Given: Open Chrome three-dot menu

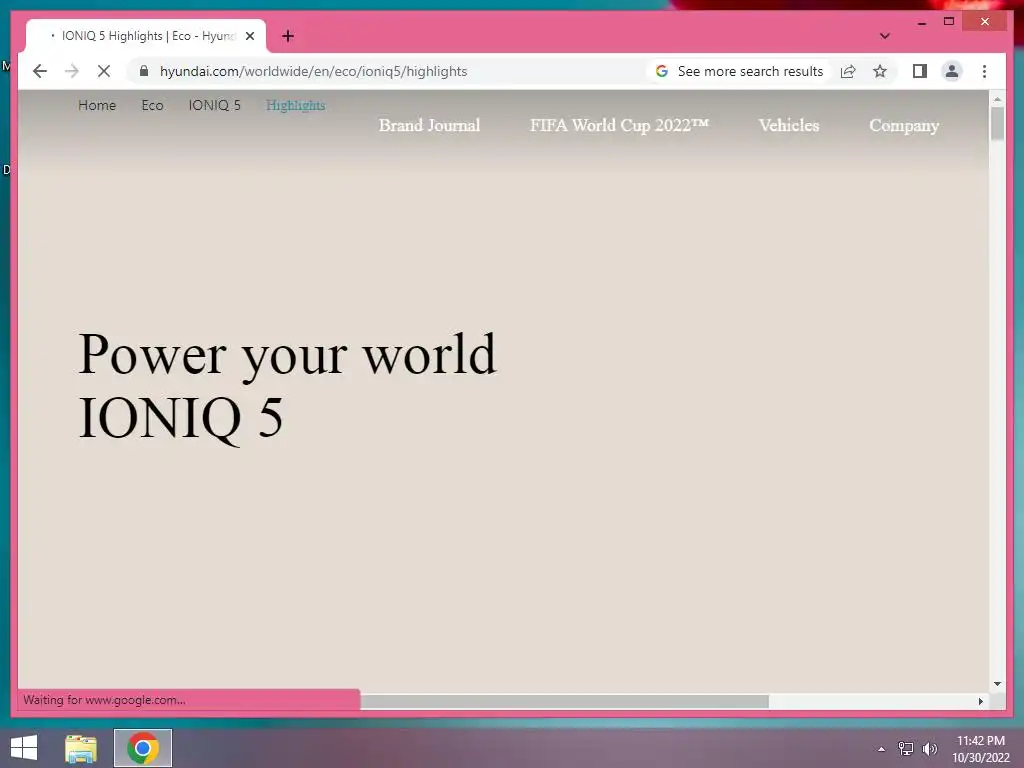Looking at the screenshot, I should point(984,71).
